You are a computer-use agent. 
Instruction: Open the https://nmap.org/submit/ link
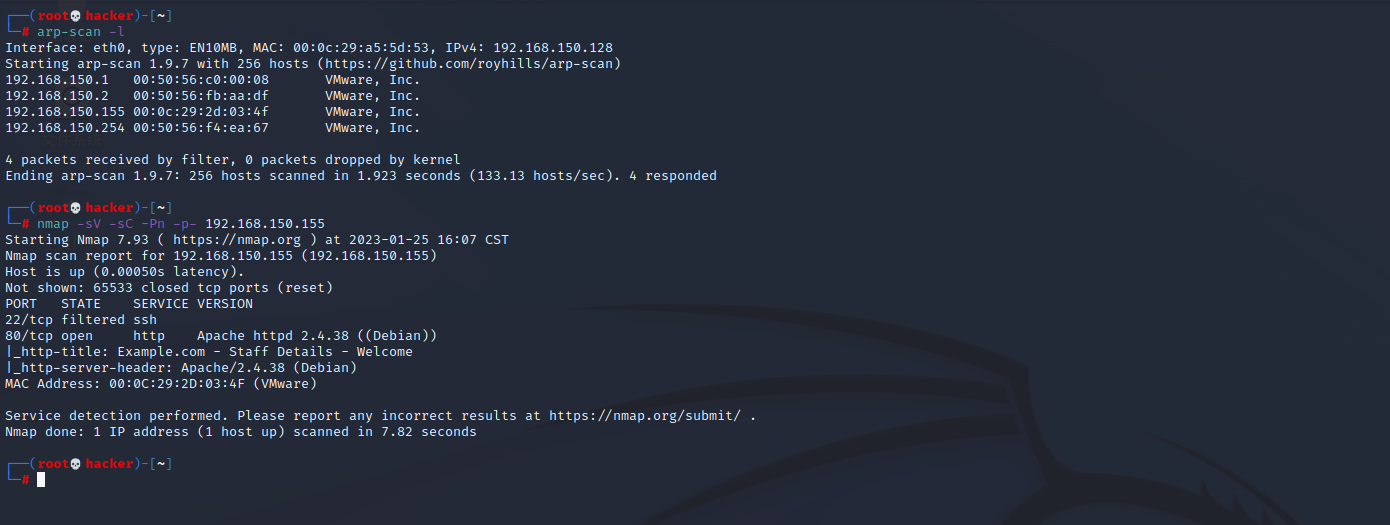pos(645,416)
